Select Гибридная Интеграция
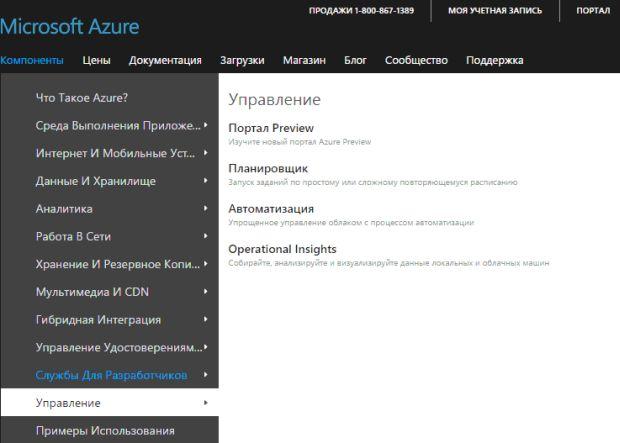The height and width of the screenshot is (443, 620). click(98, 319)
